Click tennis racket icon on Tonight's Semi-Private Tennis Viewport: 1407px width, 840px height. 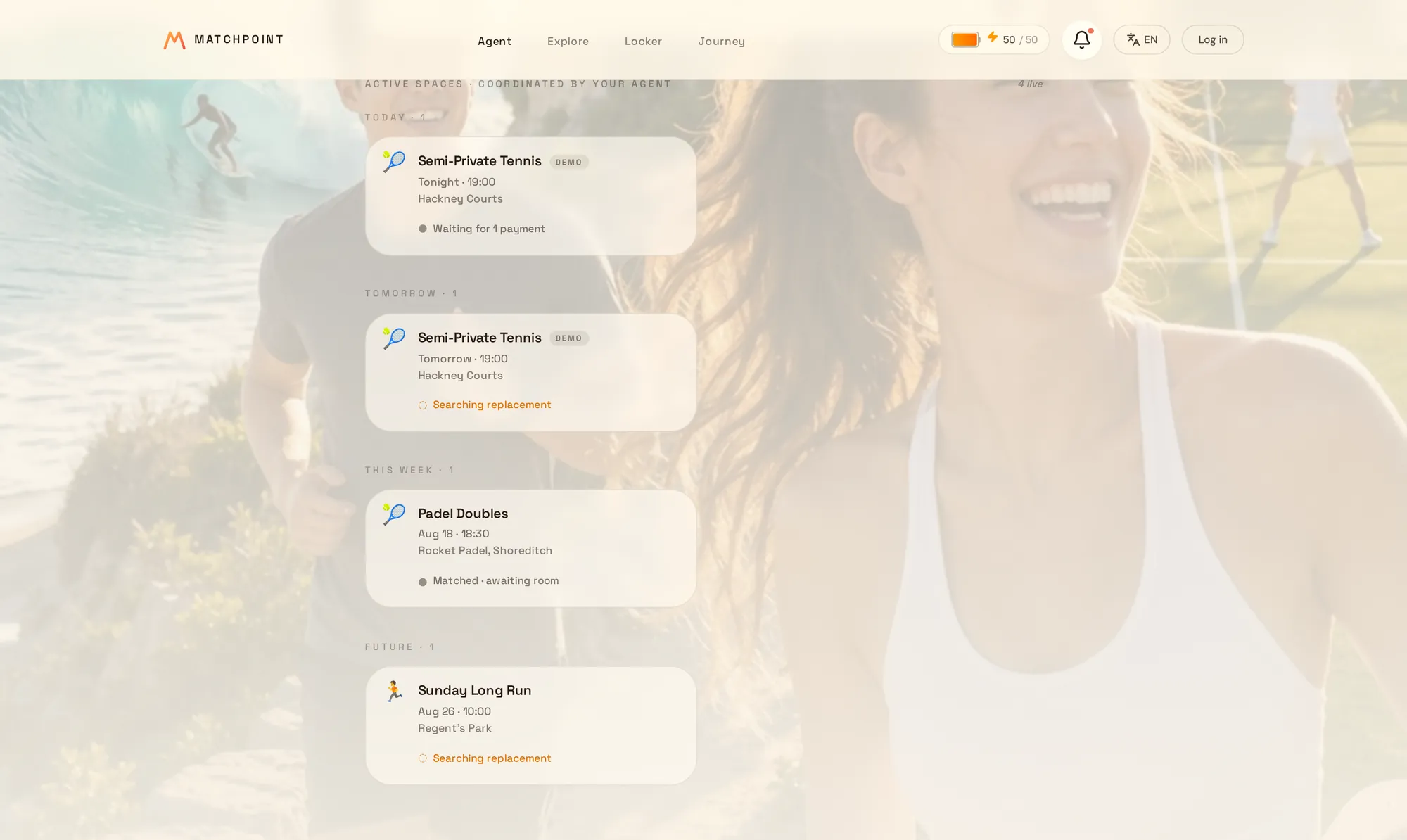(394, 162)
